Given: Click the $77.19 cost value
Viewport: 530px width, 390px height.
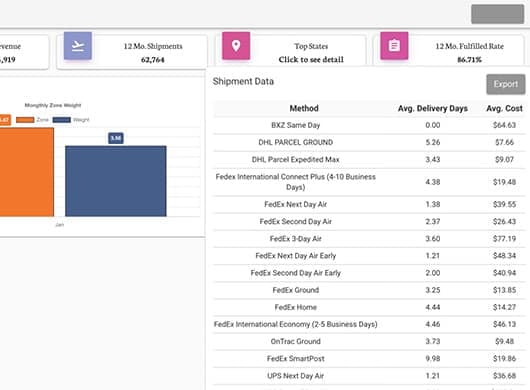Looking at the screenshot, I should click(x=504, y=239).
